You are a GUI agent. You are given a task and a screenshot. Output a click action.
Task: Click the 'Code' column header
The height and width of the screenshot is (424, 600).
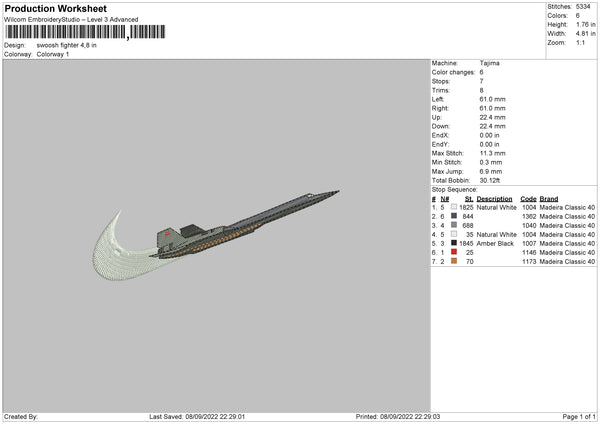(x=528, y=199)
